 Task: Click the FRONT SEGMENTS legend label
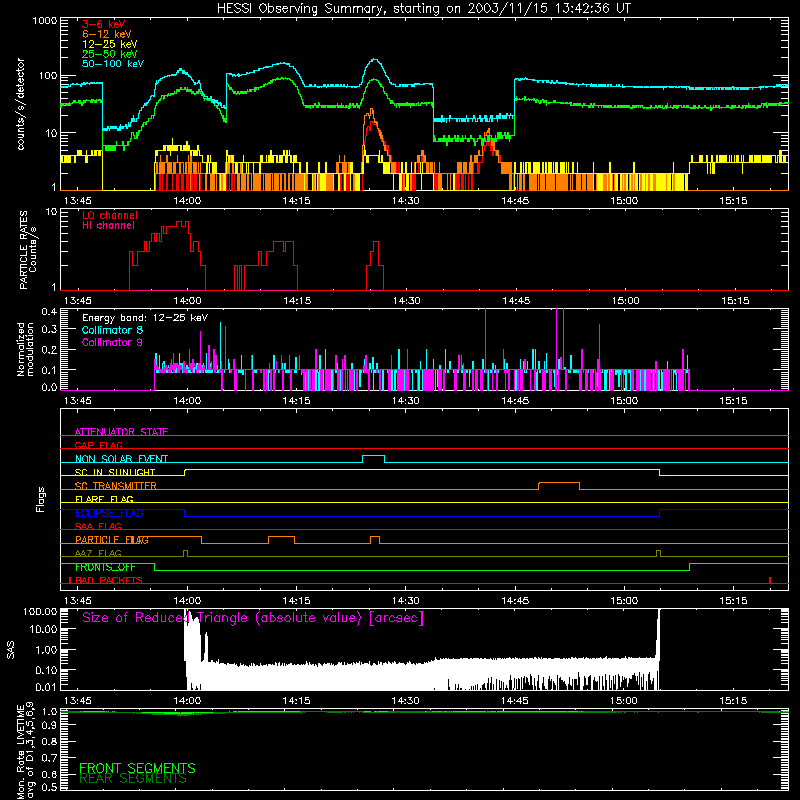(x=137, y=768)
